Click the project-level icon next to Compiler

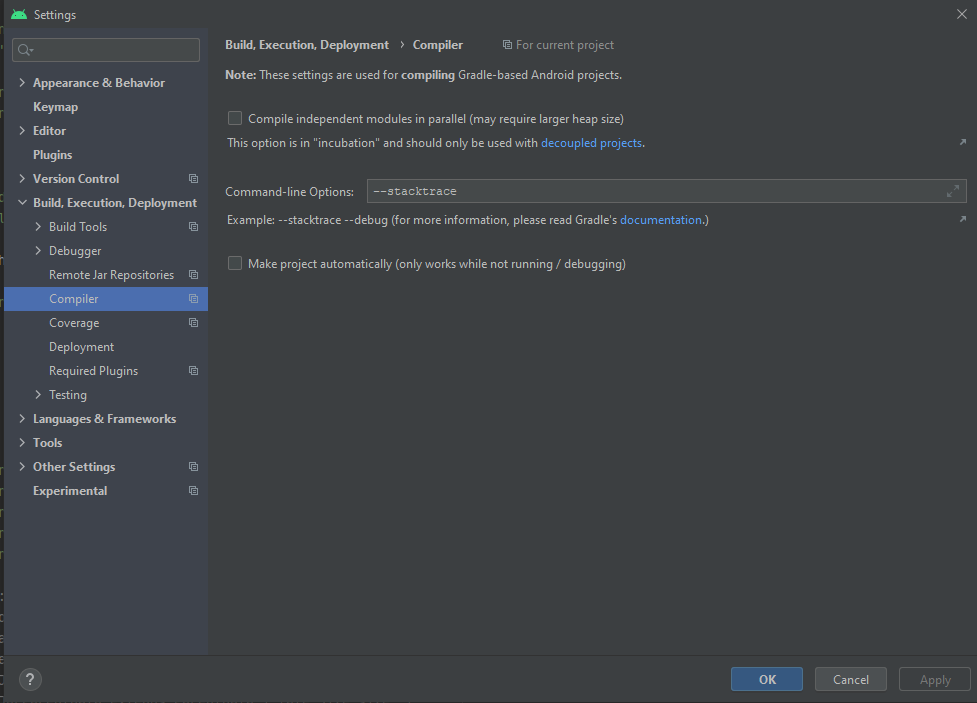(193, 299)
